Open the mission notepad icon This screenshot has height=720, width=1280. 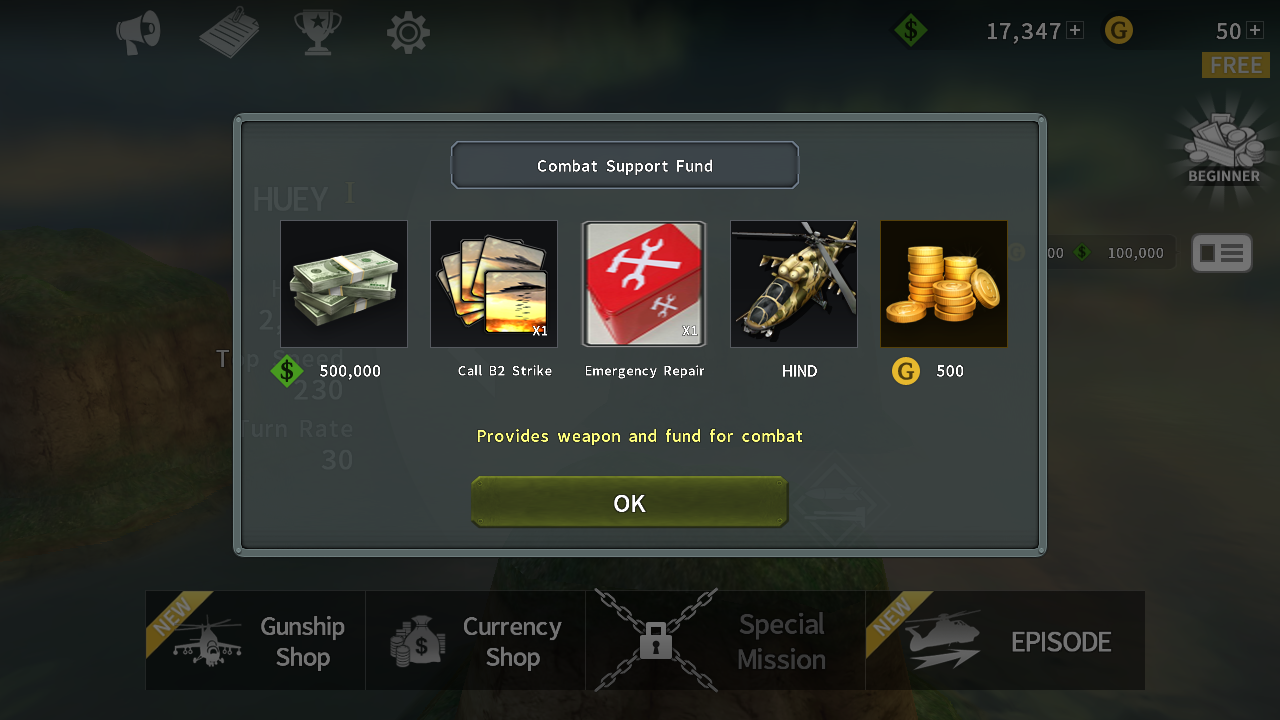tap(229, 32)
